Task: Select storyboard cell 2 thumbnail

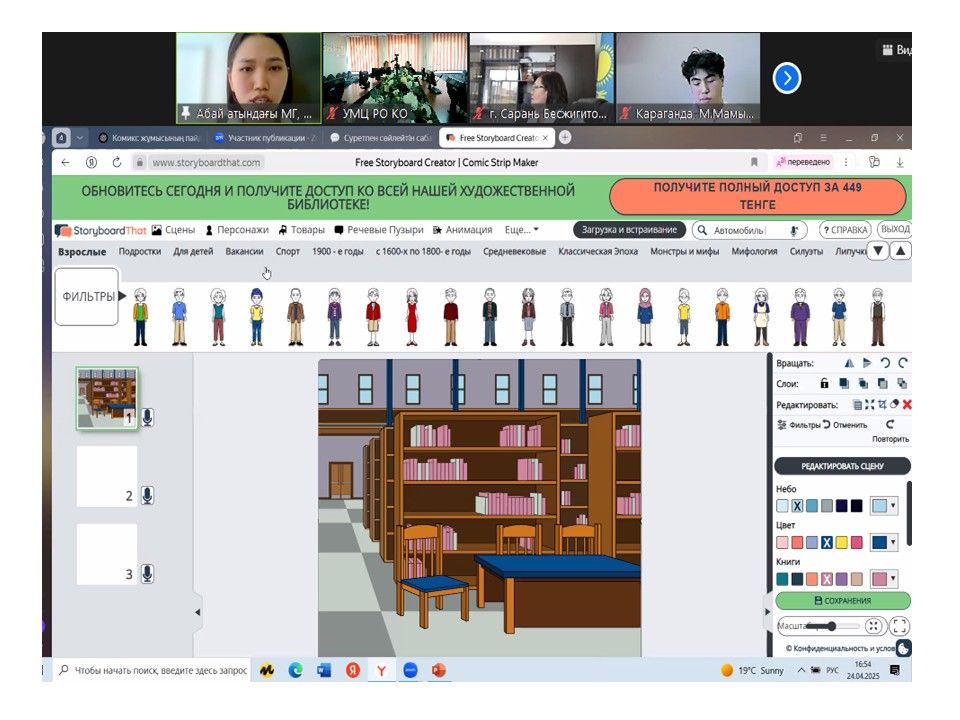Action: tap(107, 476)
